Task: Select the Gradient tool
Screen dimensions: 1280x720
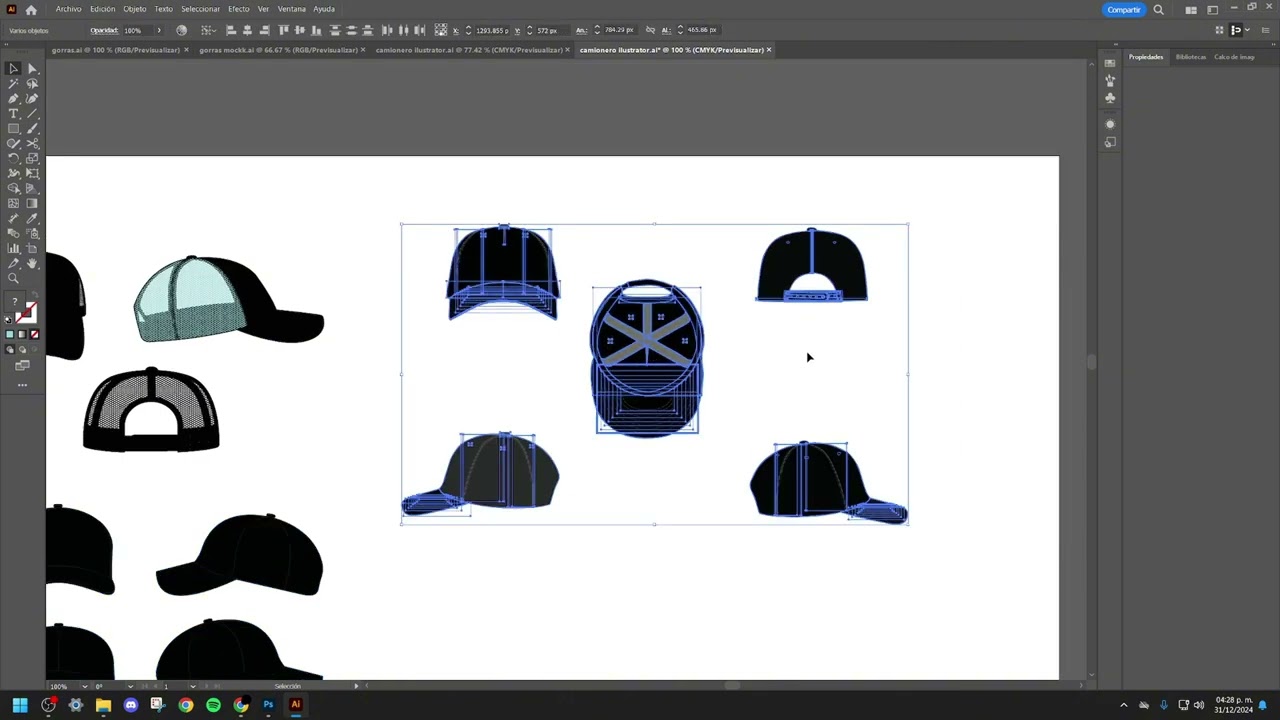Action: point(32,203)
